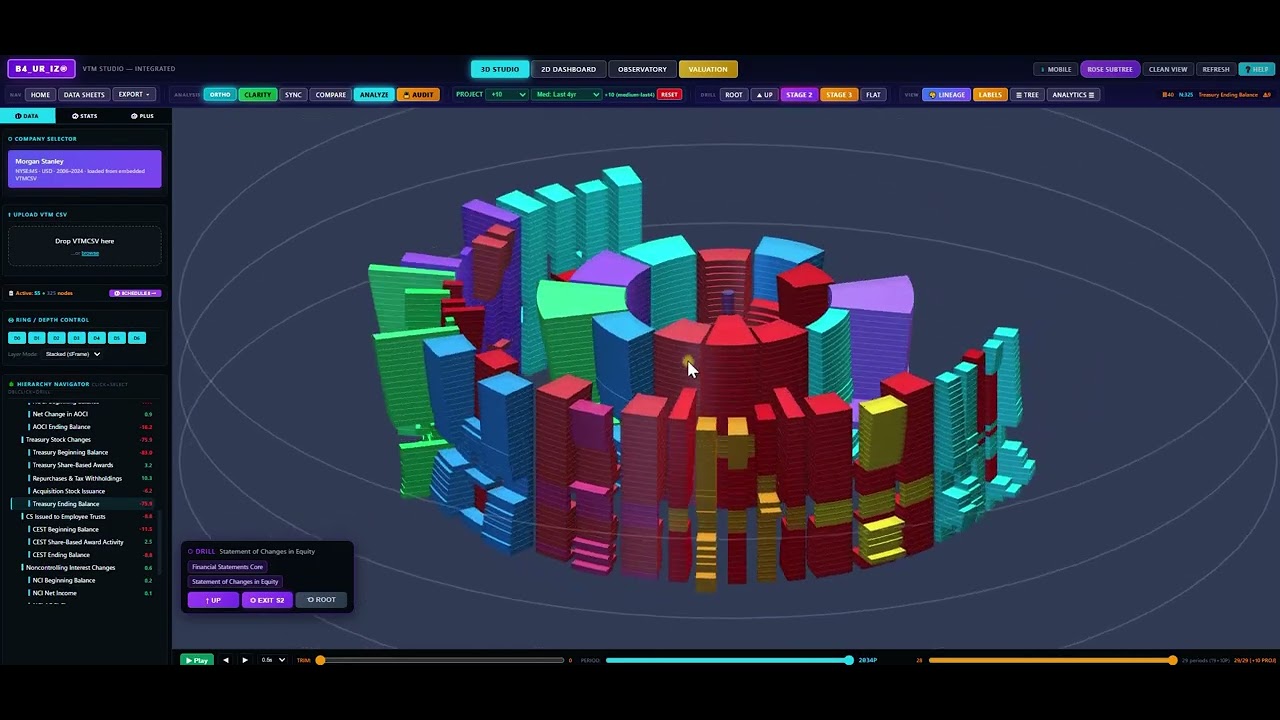Select Treasury Ending Balance in hierarchy
This screenshot has width=1280, height=720.
[82, 504]
